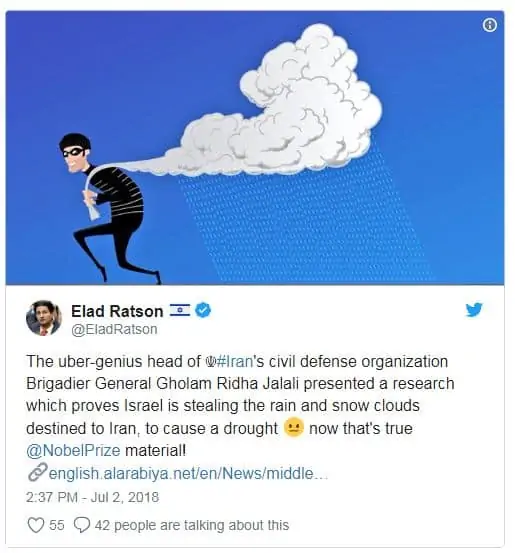Image resolution: width=515 pixels, height=553 pixels.
Task: Click the info icon on the image
Action: click(x=489, y=25)
